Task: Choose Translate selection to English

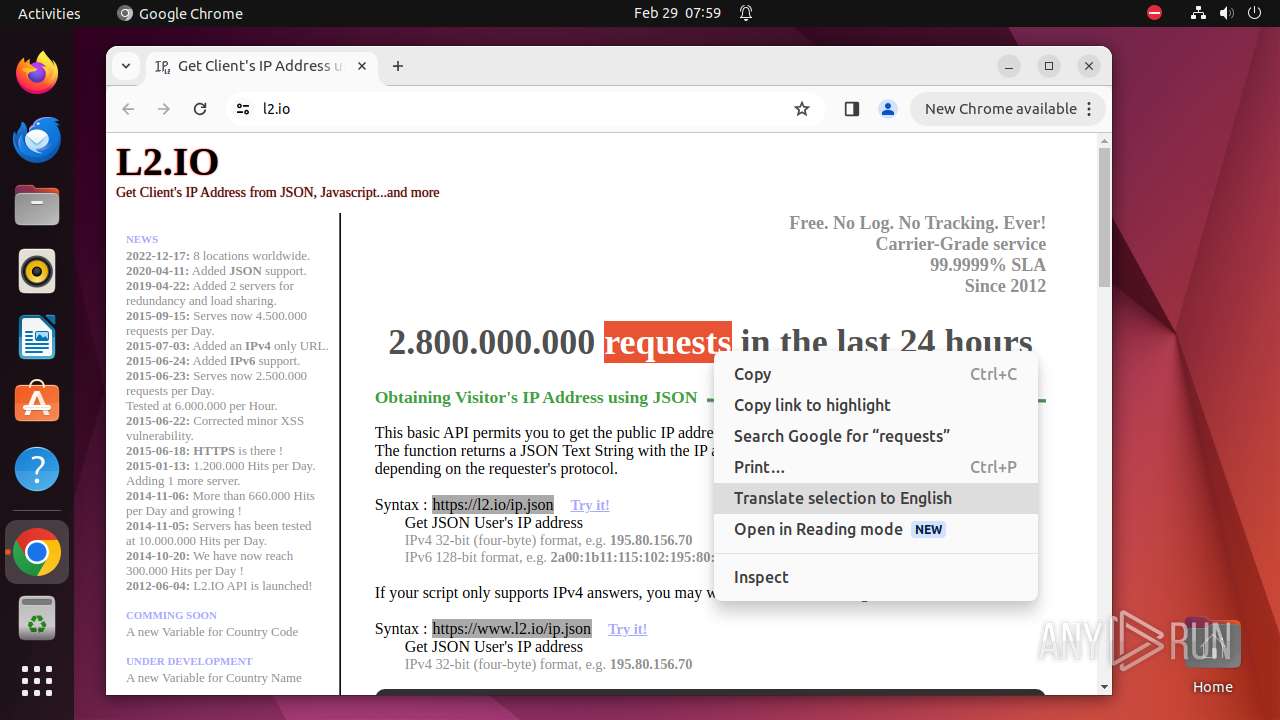Action: 876,498
